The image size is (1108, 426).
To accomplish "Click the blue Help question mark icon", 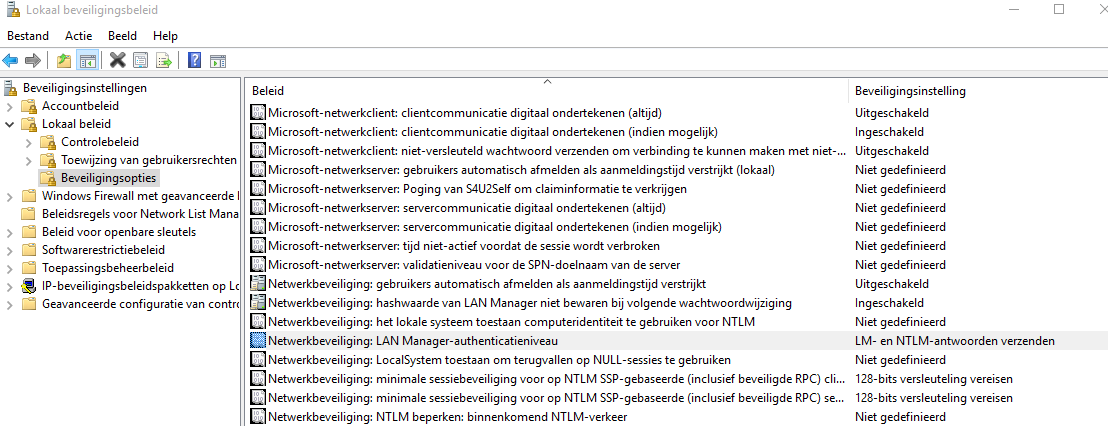I will click(x=195, y=61).
